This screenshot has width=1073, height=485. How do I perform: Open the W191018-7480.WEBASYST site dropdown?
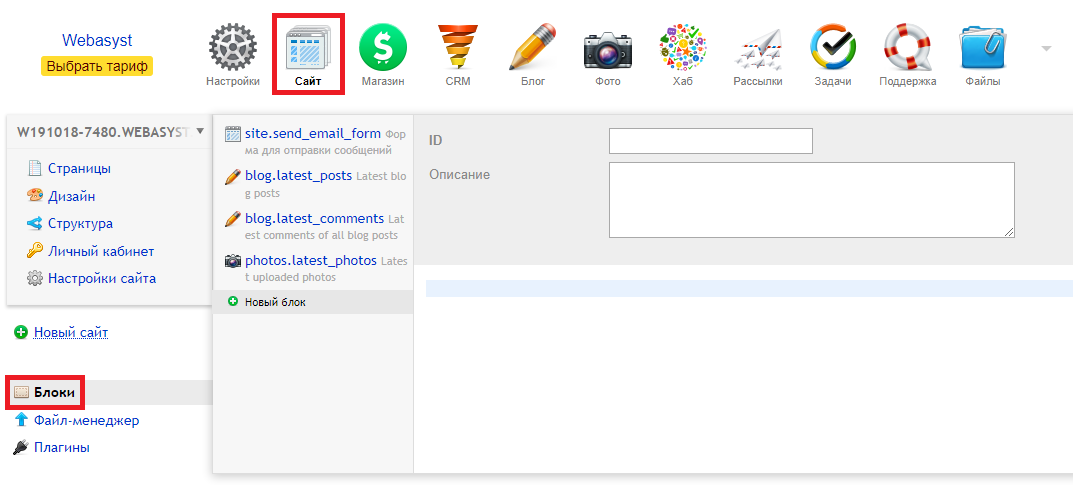click(109, 131)
